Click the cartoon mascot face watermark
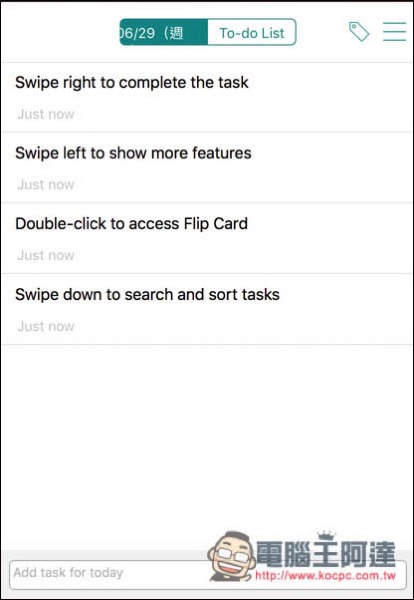The width and height of the screenshot is (414, 600). pyautogui.click(x=231, y=555)
